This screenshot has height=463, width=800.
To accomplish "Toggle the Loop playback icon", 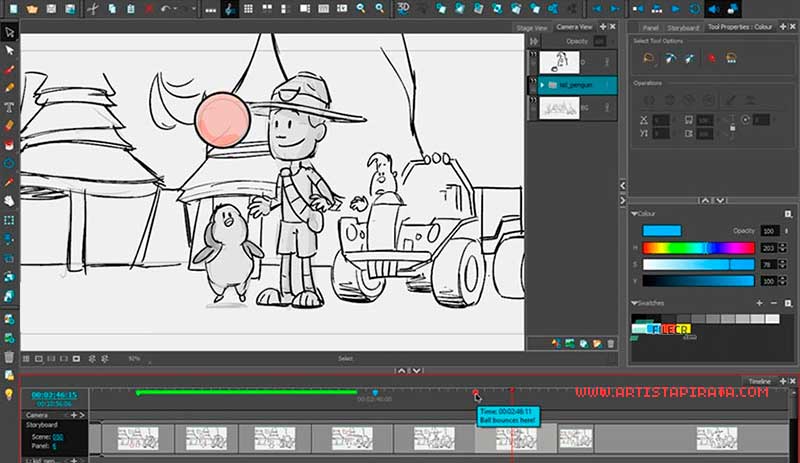I will tap(694, 9).
